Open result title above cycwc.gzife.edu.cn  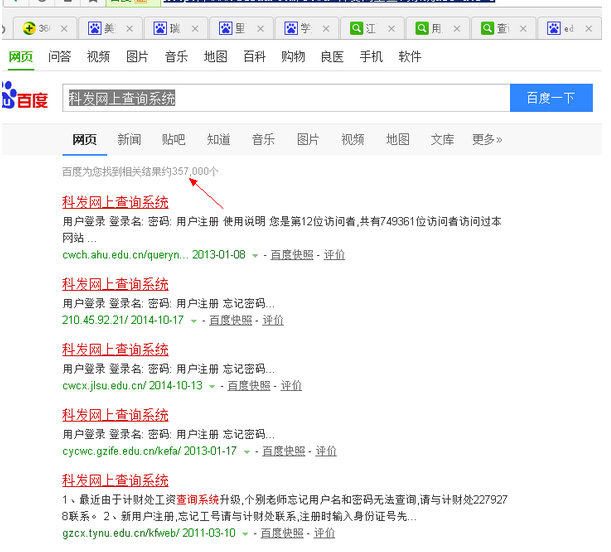(115, 415)
